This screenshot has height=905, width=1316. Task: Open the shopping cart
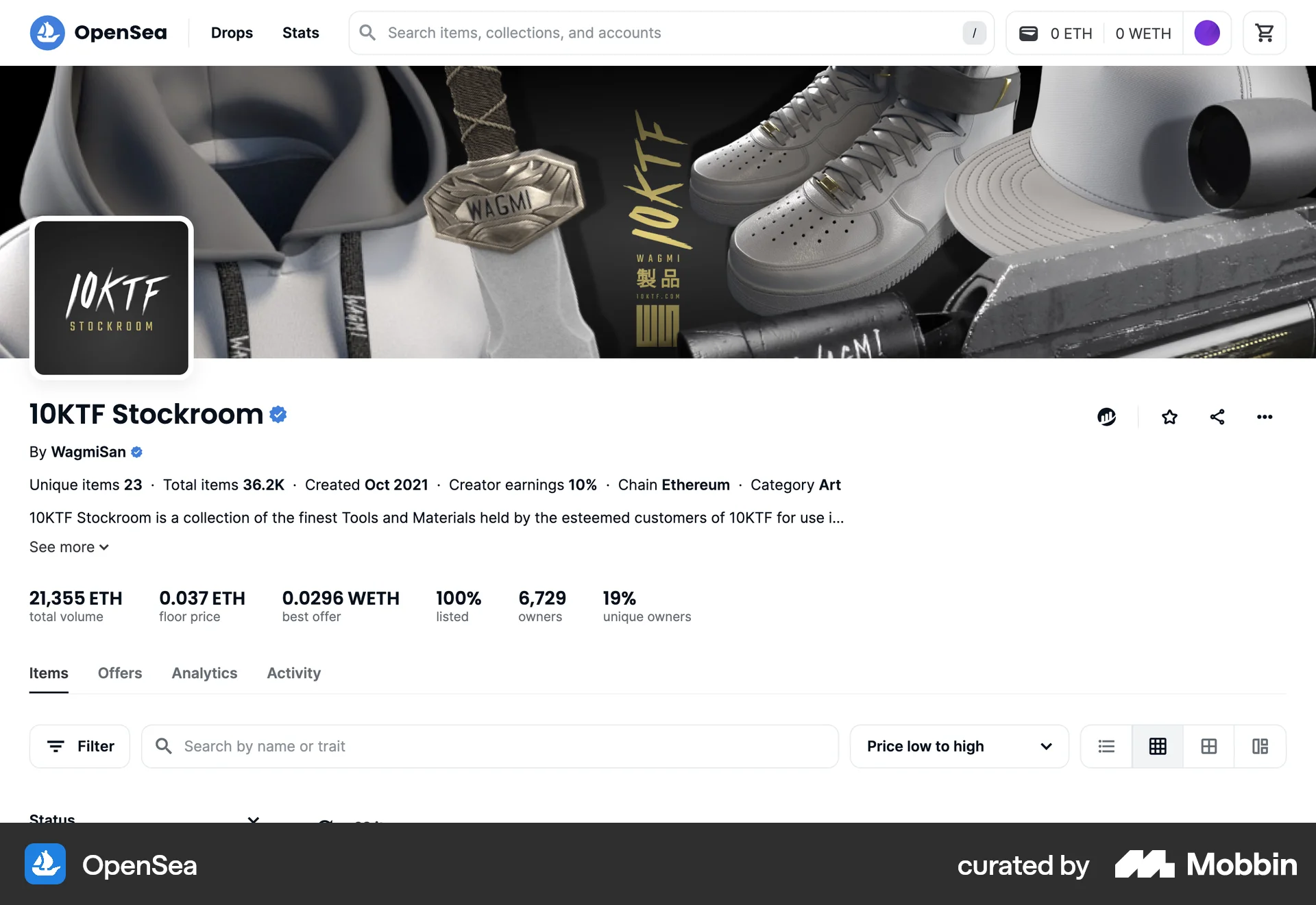pyautogui.click(x=1264, y=33)
